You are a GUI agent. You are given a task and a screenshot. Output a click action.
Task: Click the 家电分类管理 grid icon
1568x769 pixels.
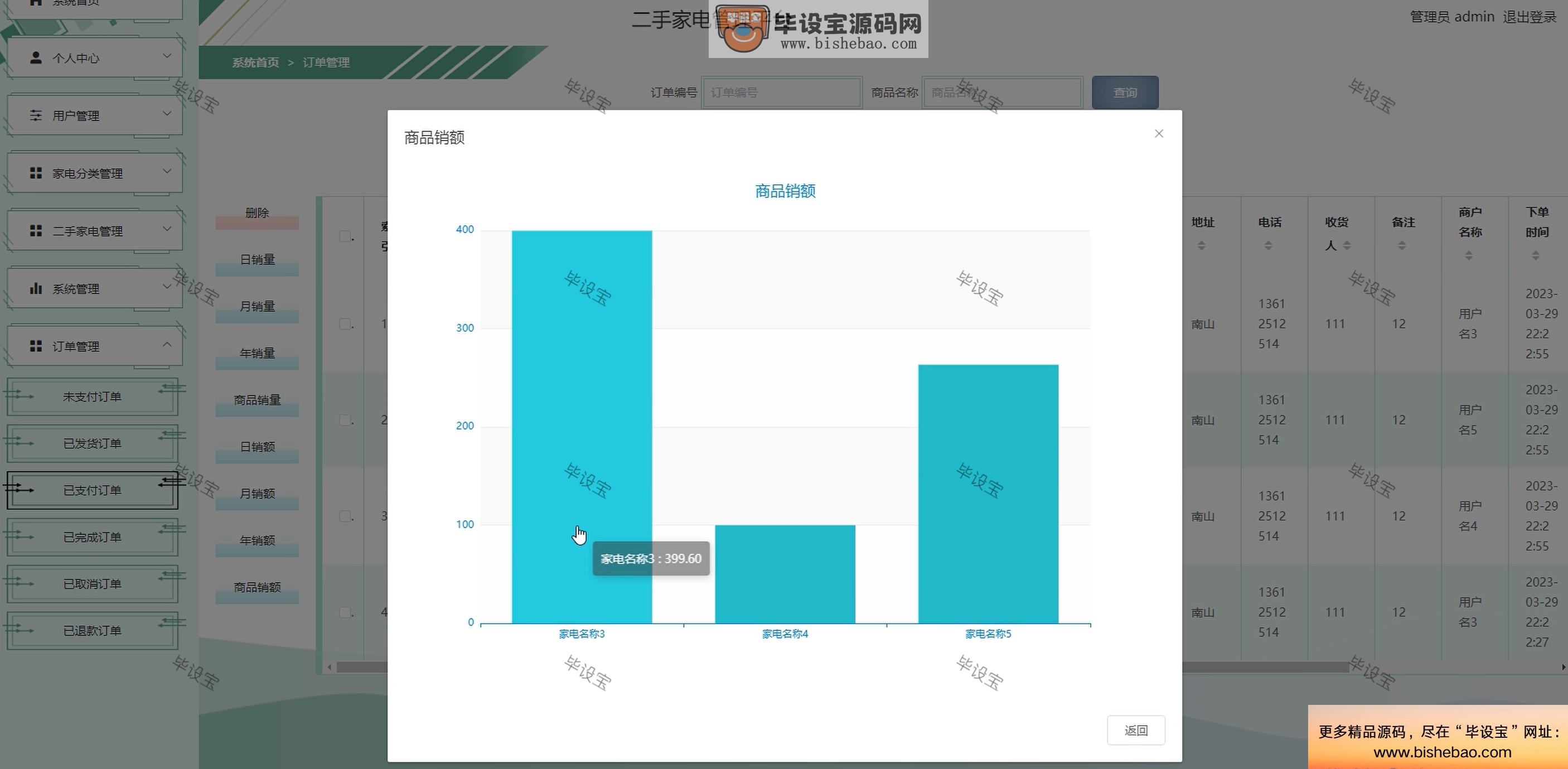(36, 173)
